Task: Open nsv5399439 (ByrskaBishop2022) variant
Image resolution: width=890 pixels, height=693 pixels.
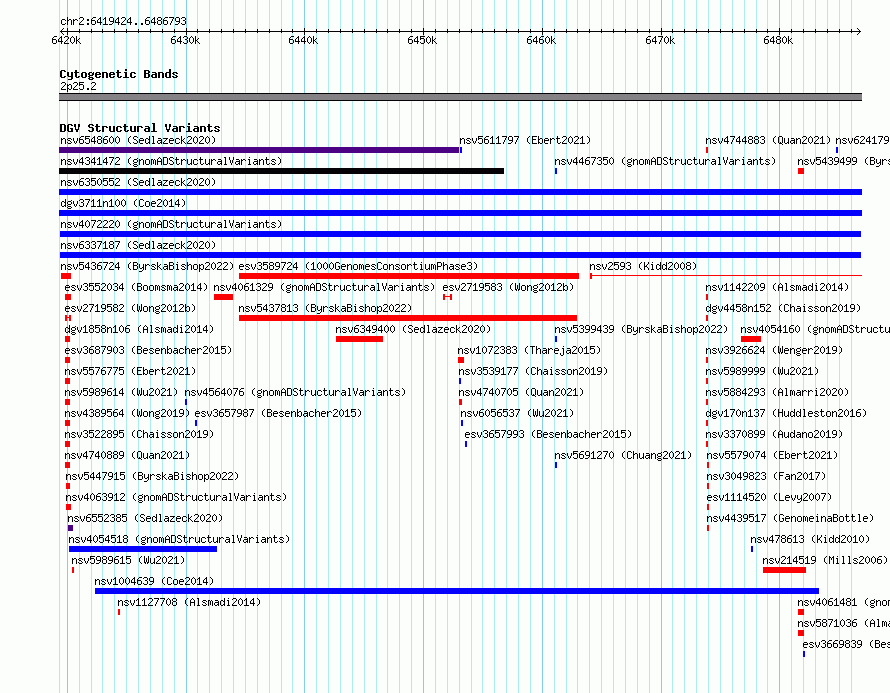Action: [641, 329]
